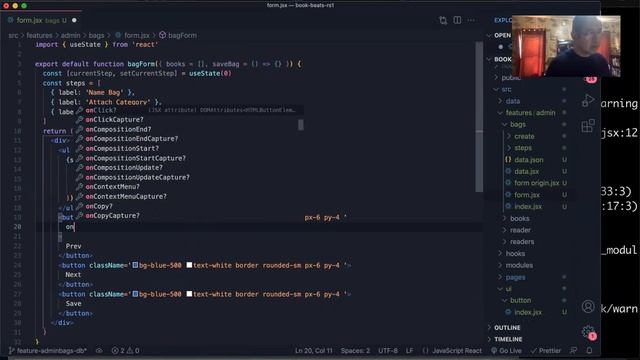640x360 pixels.
Task: Select onClickCapture? autocomplete suggestion
Action: (189, 120)
